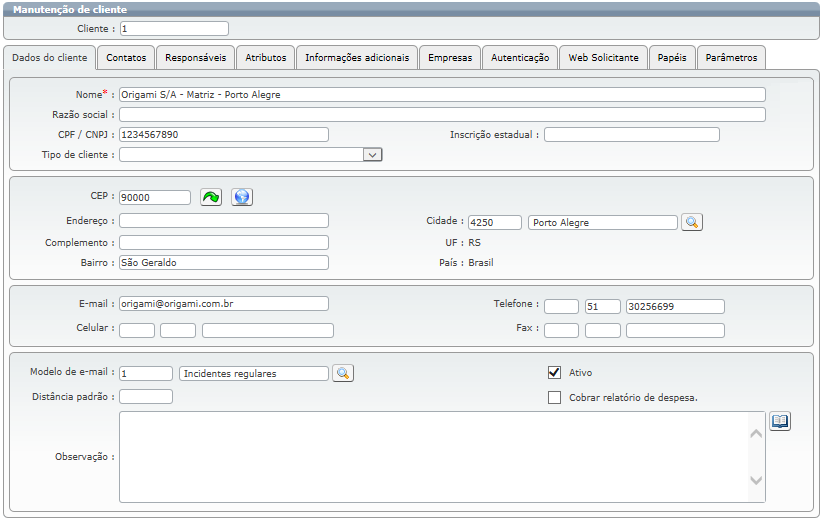Open the Web Solicitante tab
The image size is (824, 521).
603,58
